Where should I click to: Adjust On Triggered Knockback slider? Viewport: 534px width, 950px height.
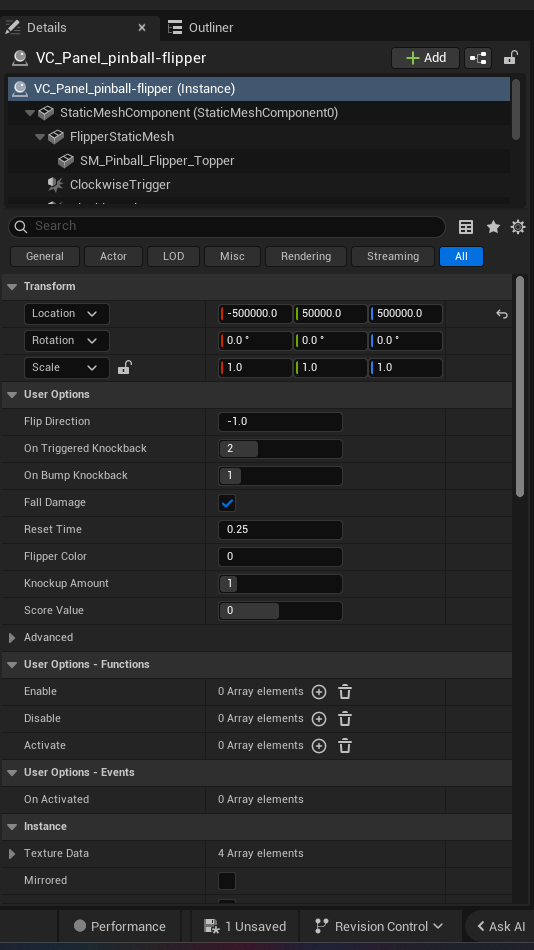click(x=280, y=449)
